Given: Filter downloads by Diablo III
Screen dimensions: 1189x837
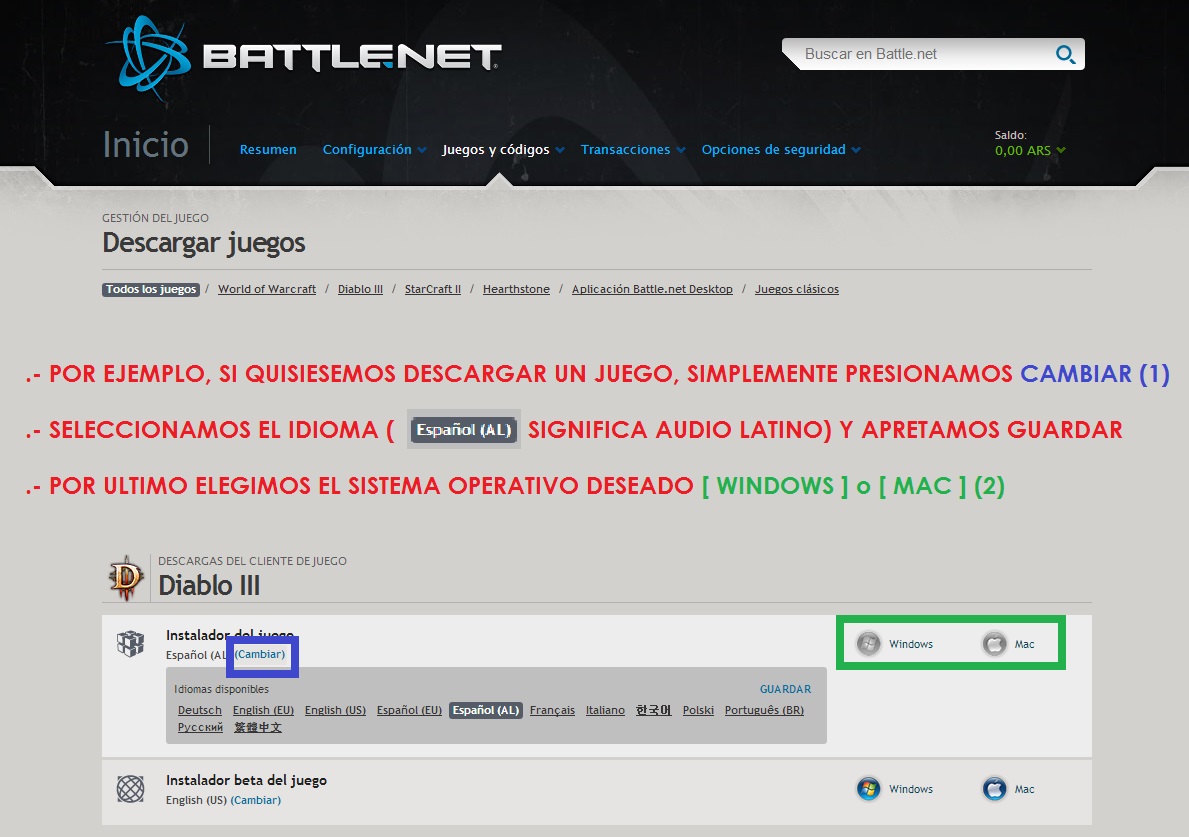Looking at the screenshot, I should [x=360, y=289].
